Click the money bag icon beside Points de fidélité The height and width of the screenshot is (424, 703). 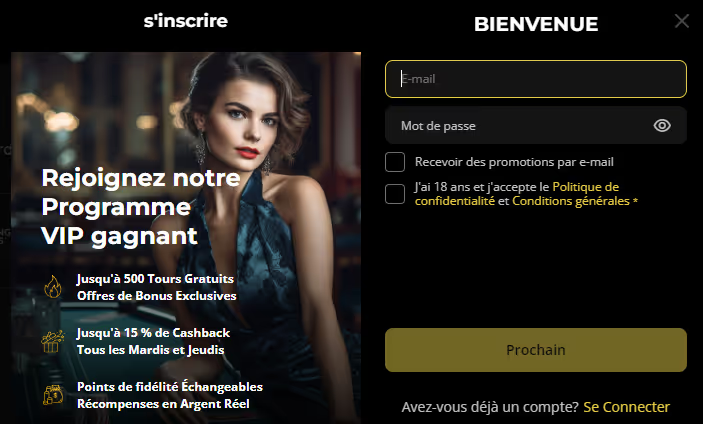(52, 395)
